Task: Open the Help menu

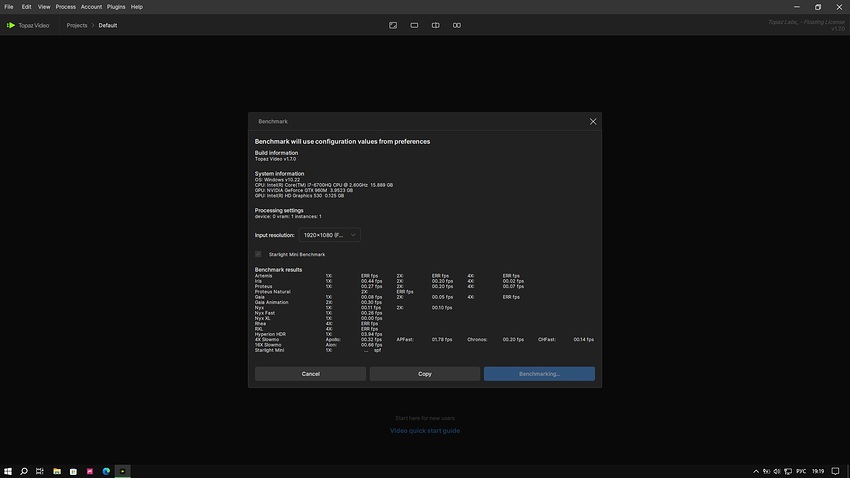Action: 137,7
